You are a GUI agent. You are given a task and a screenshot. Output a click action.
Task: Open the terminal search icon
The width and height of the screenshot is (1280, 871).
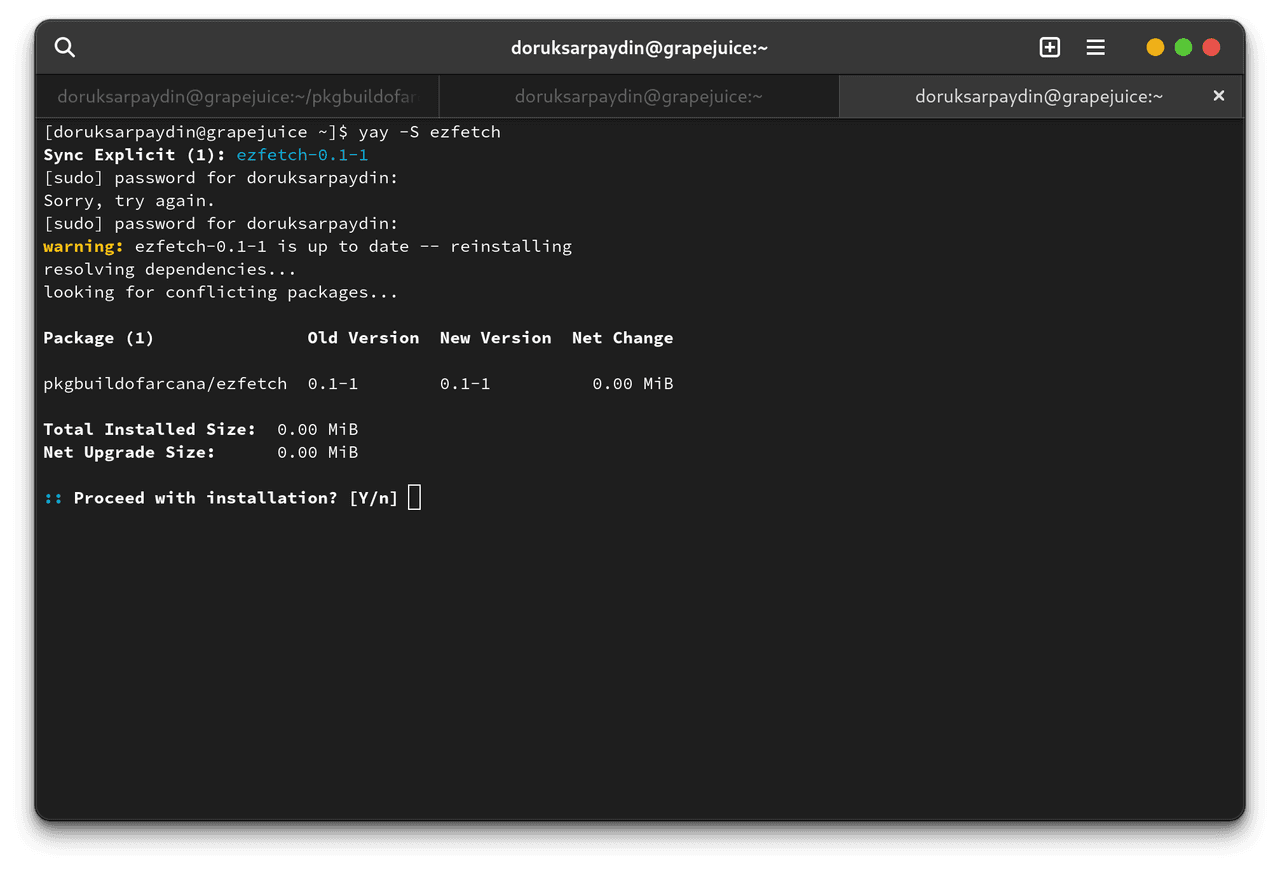tap(65, 47)
